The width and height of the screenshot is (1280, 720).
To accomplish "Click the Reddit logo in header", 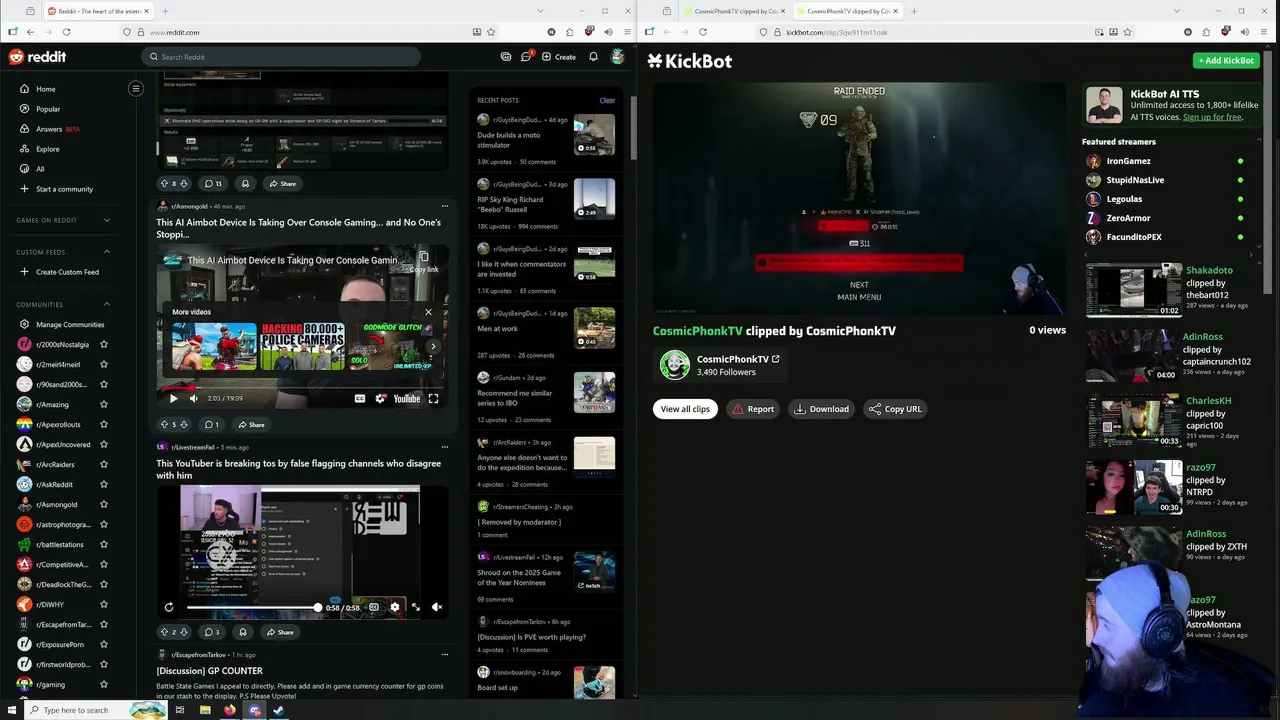I will 37,57.
